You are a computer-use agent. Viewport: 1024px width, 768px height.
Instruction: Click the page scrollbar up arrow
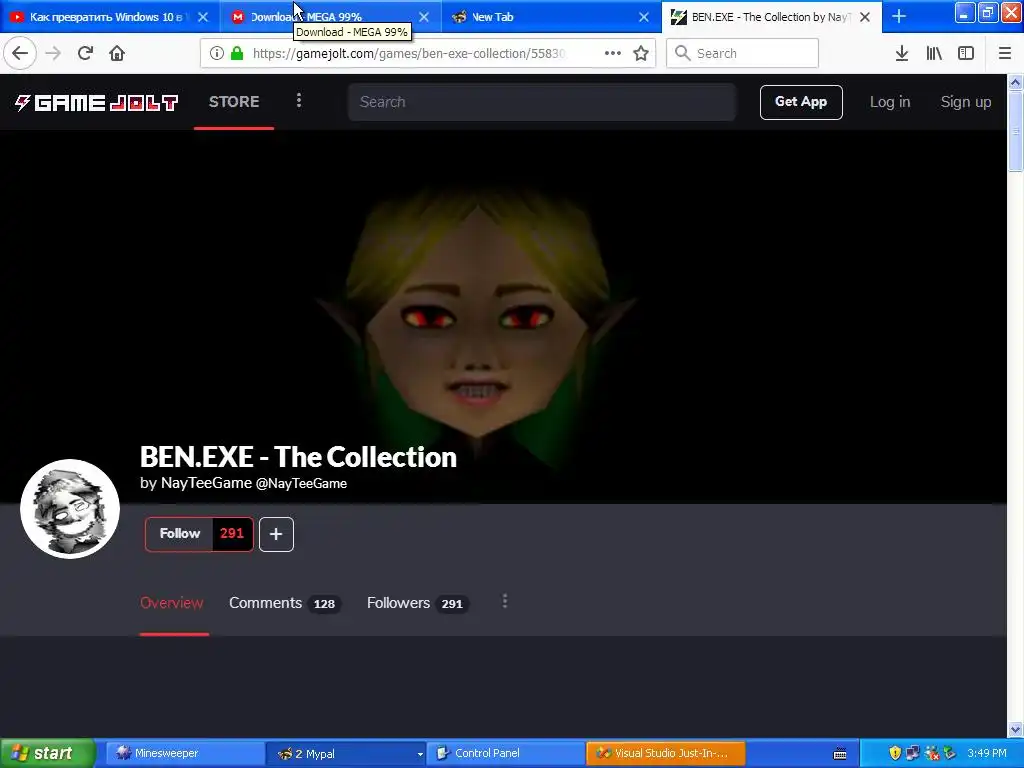click(x=1015, y=82)
